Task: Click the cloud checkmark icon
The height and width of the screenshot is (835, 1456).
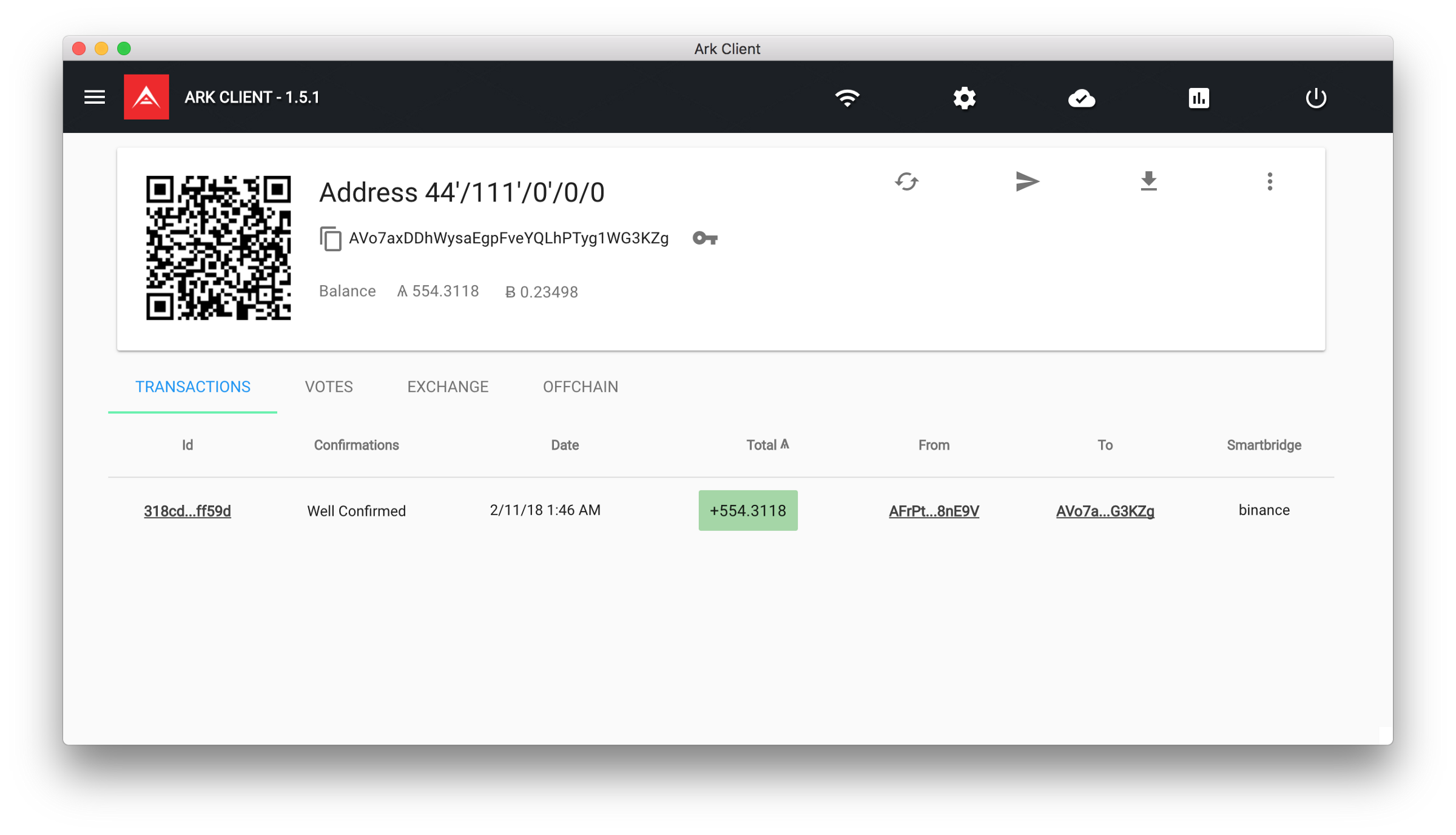Action: pos(1081,98)
